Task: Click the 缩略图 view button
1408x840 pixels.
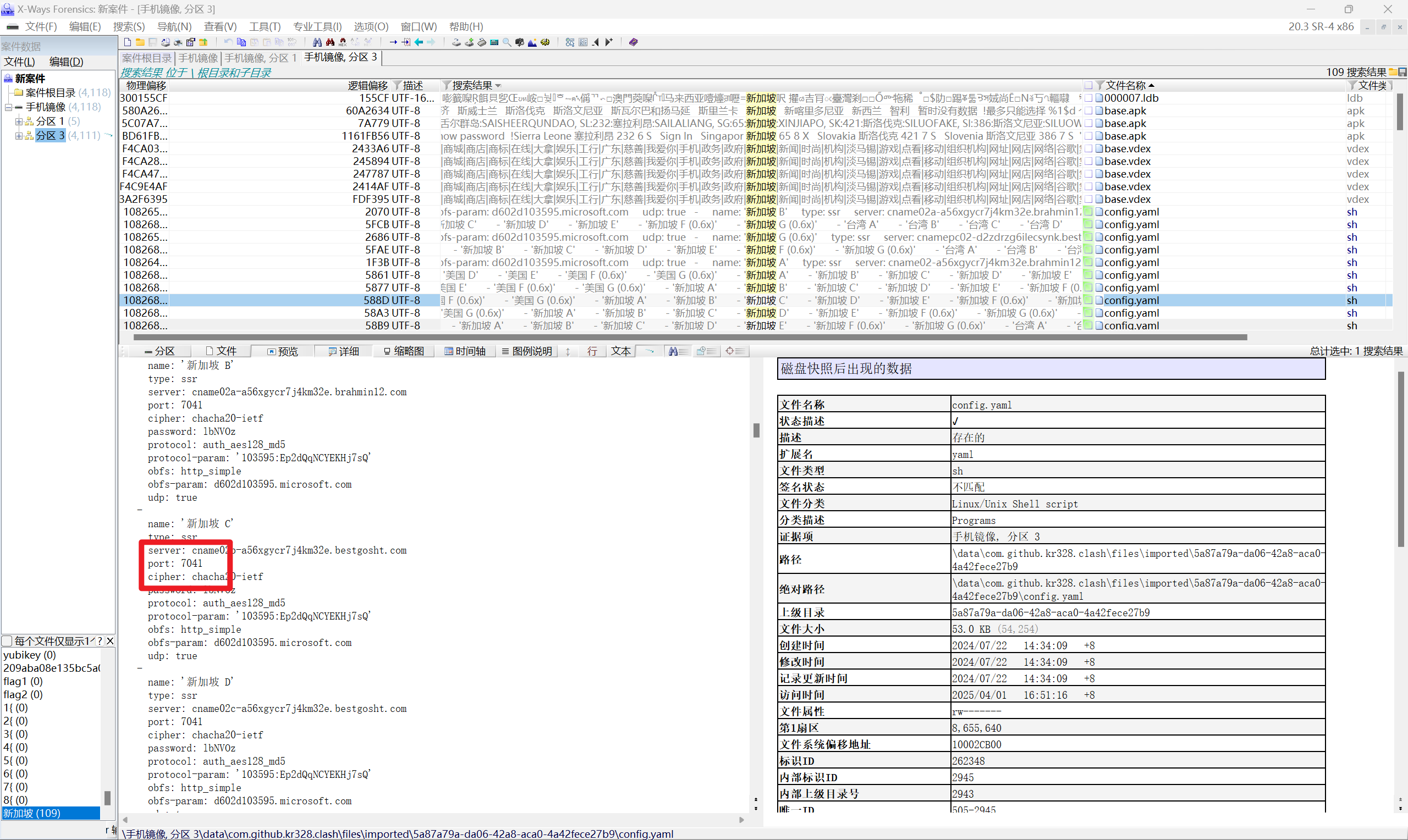Action: (404, 351)
